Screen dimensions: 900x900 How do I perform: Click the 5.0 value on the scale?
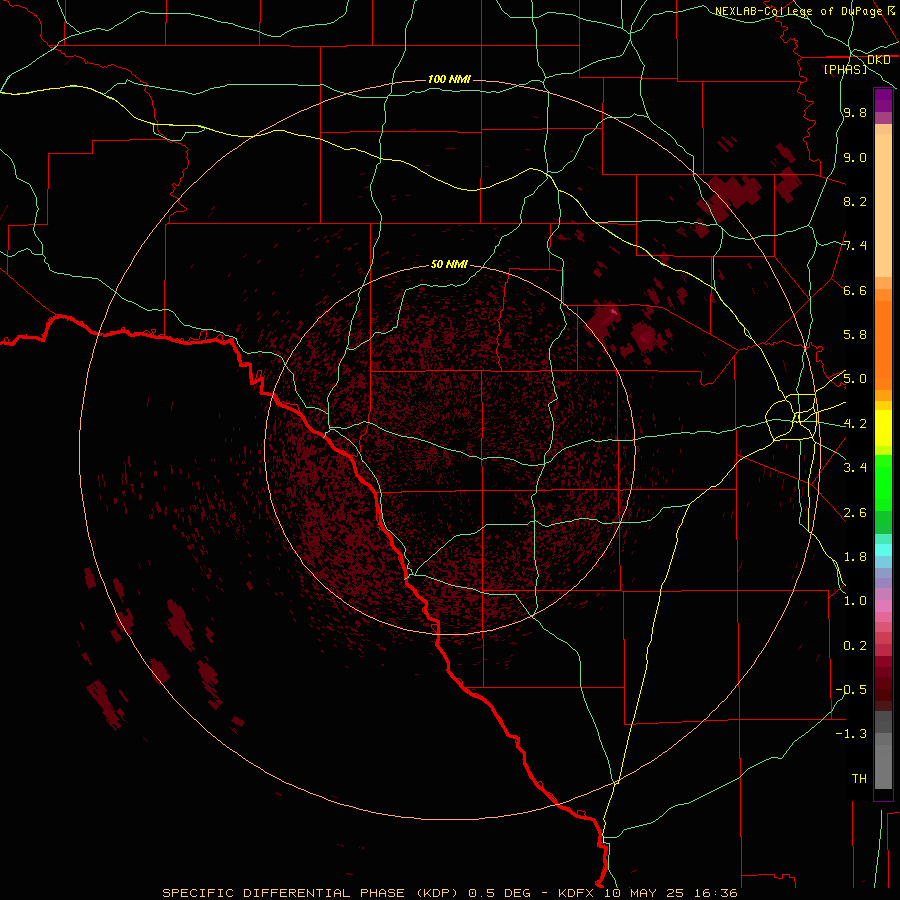(855, 379)
